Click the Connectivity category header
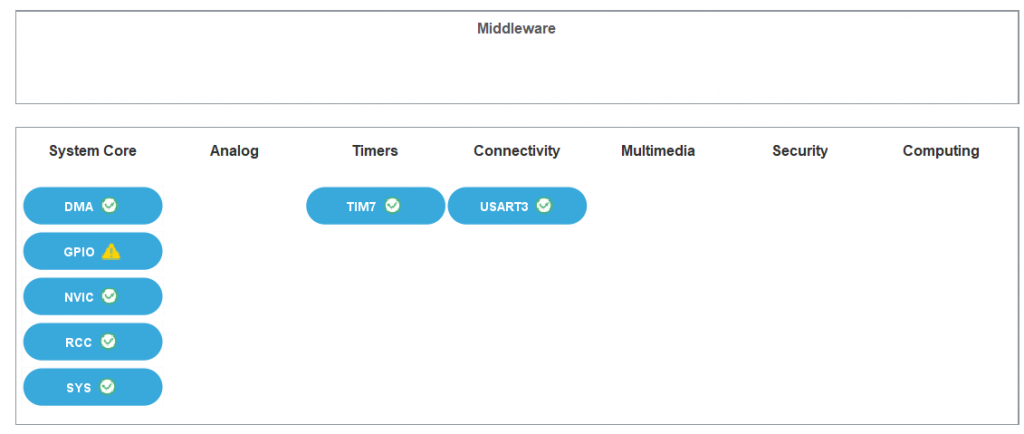1024x434 pixels. pos(517,151)
